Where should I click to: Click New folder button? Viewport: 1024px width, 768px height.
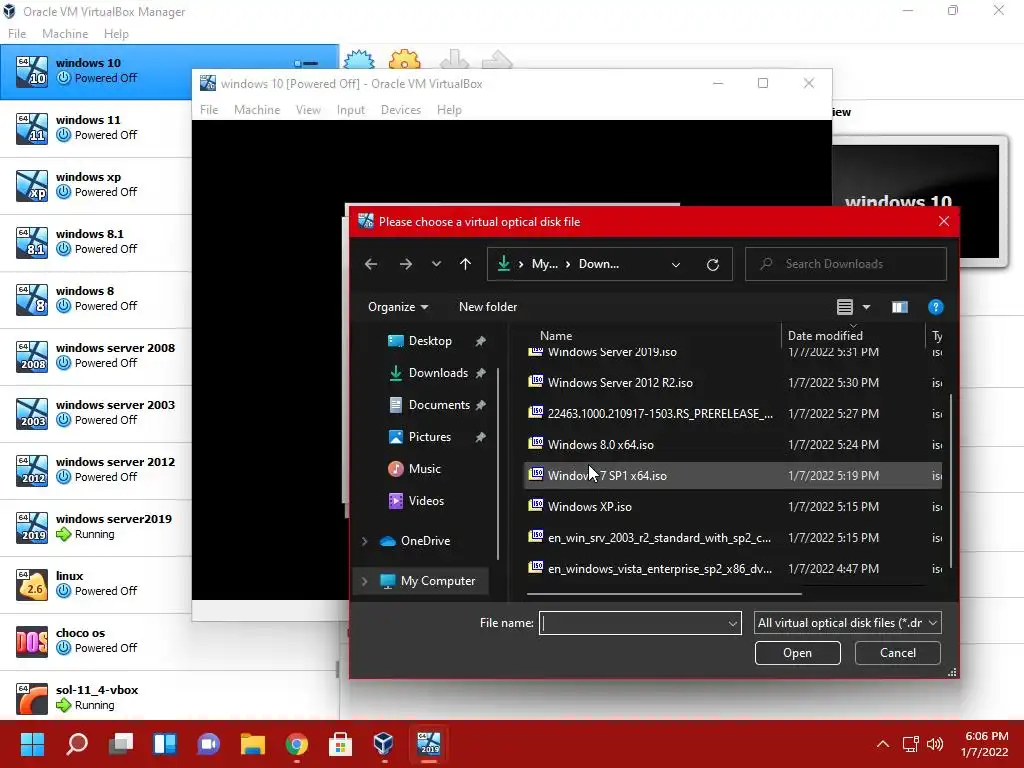(x=488, y=307)
